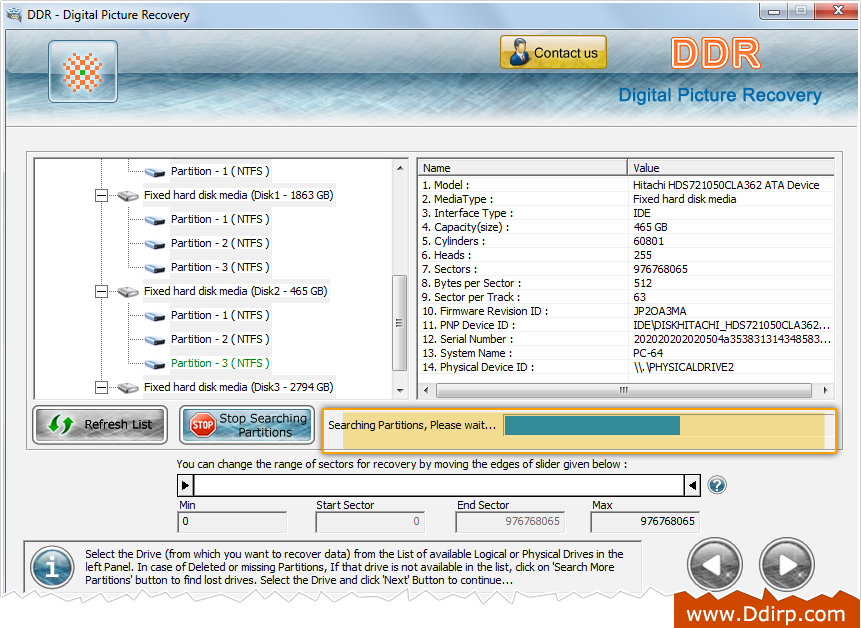Click the '4. Capacity(size) :' row
The height and width of the screenshot is (628, 861).
pyautogui.click(x=627, y=227)
